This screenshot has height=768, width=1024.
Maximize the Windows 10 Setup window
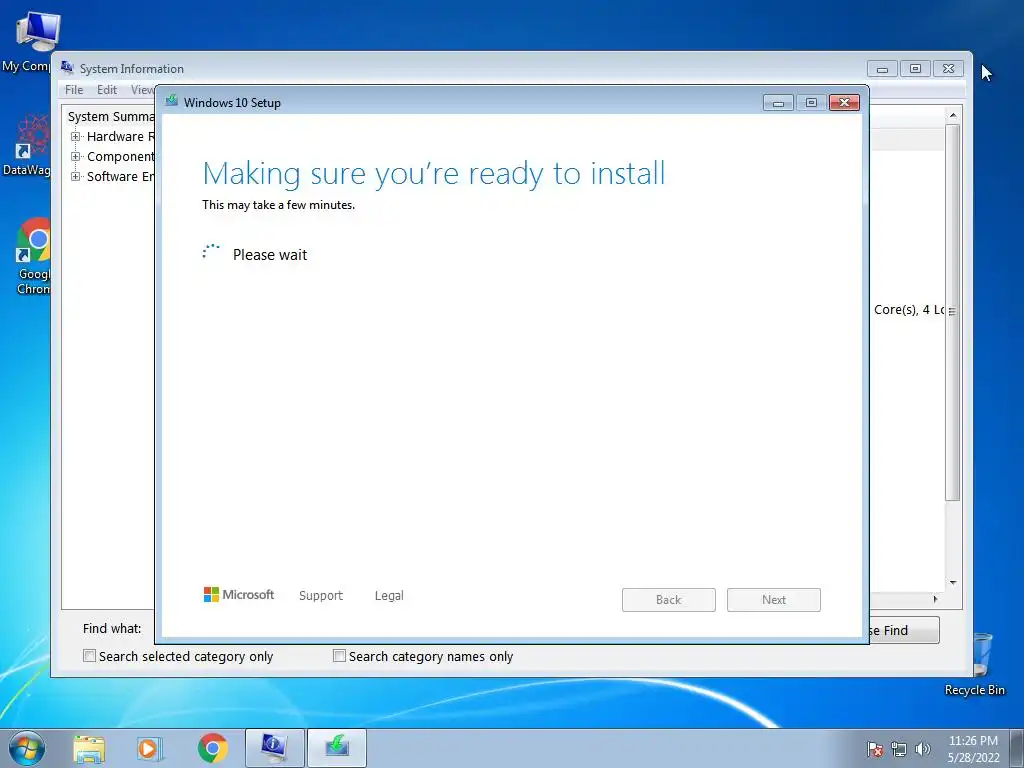click(x=811, y=103)
